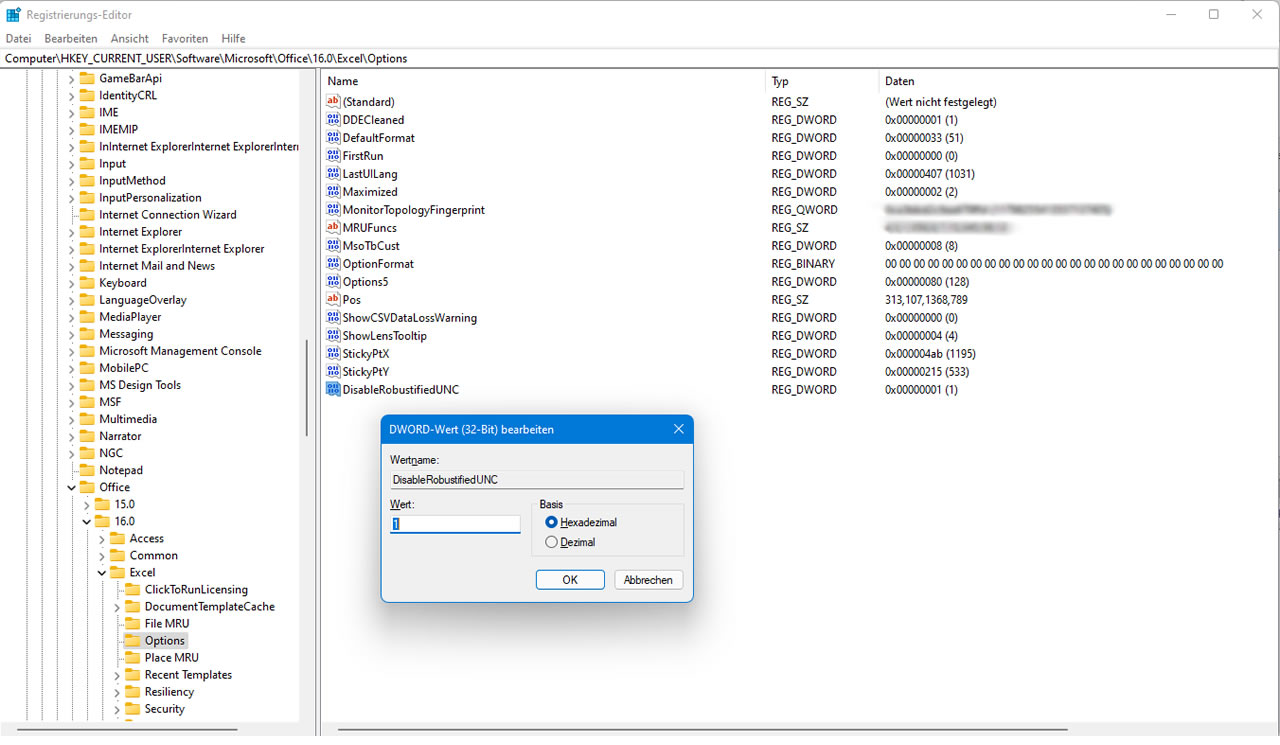The width and height of the screenshot is (1280, 745).
Task: Collapse the 16.0 tree node
Action: click(x=86, y=522)
